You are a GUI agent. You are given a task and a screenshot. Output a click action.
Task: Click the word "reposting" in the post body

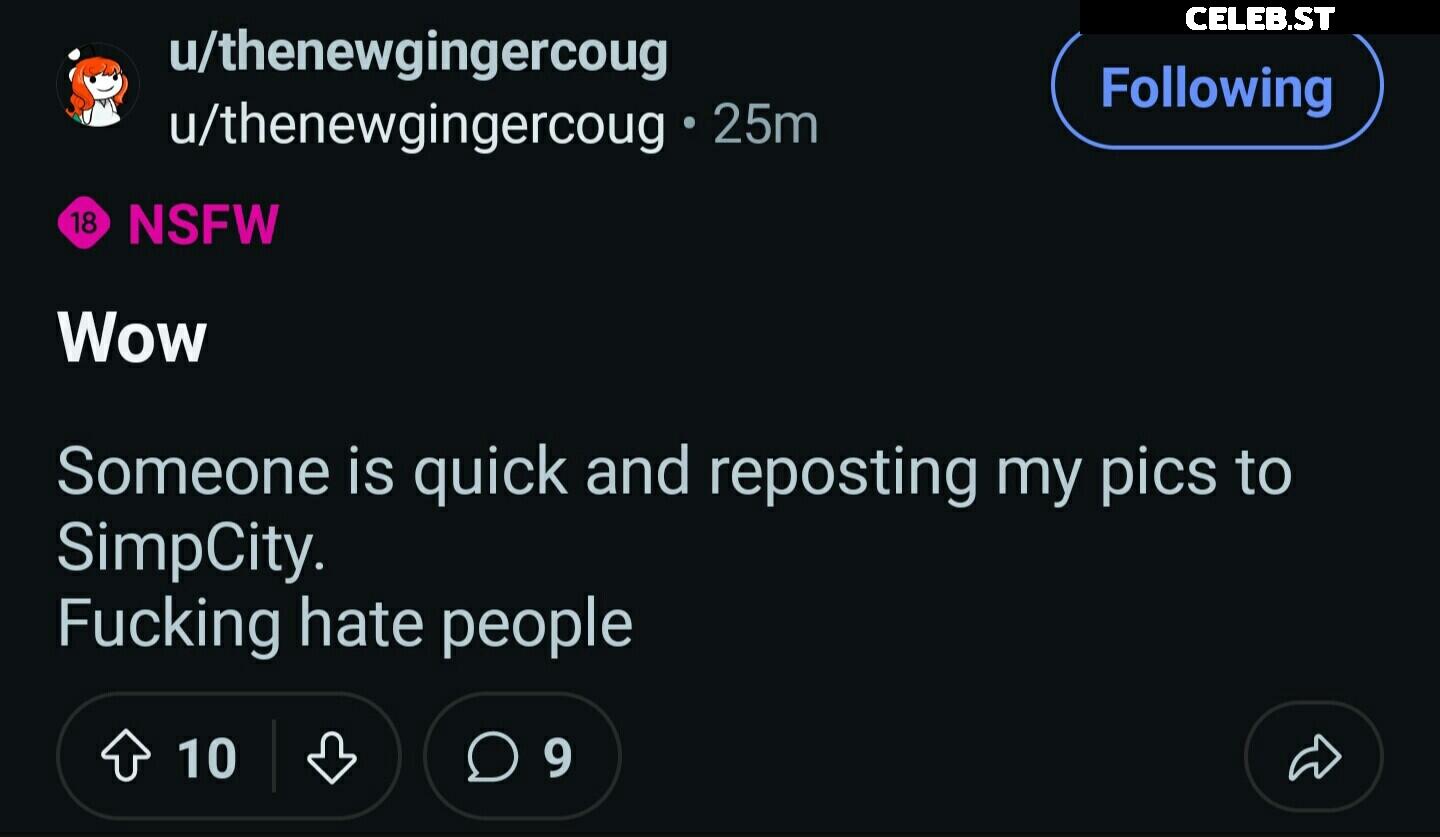[842, 471]
